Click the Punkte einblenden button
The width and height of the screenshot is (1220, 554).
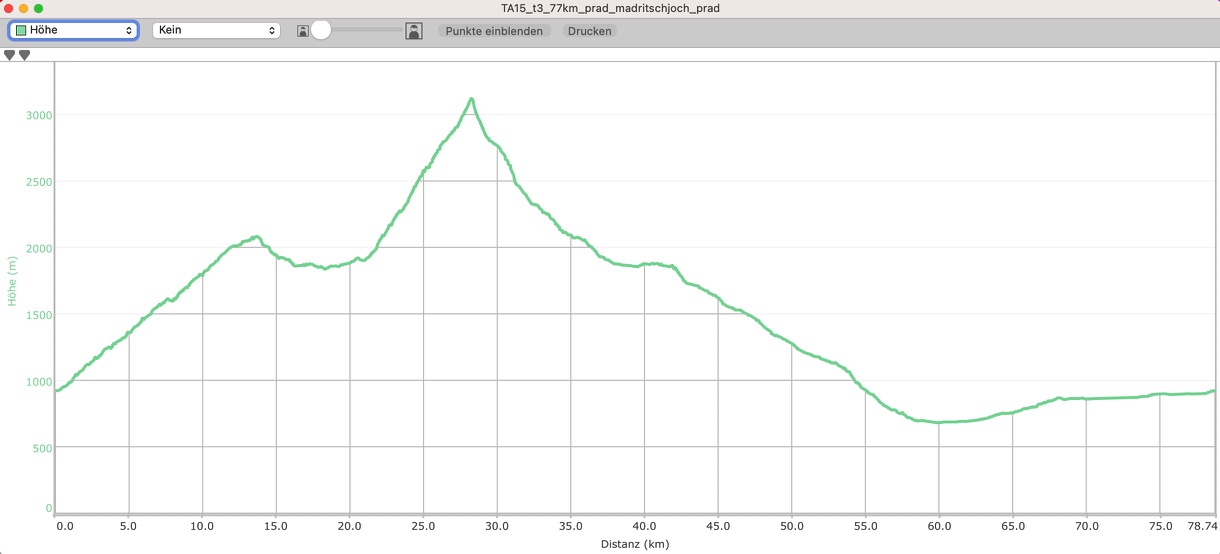(x=494, y=31)
